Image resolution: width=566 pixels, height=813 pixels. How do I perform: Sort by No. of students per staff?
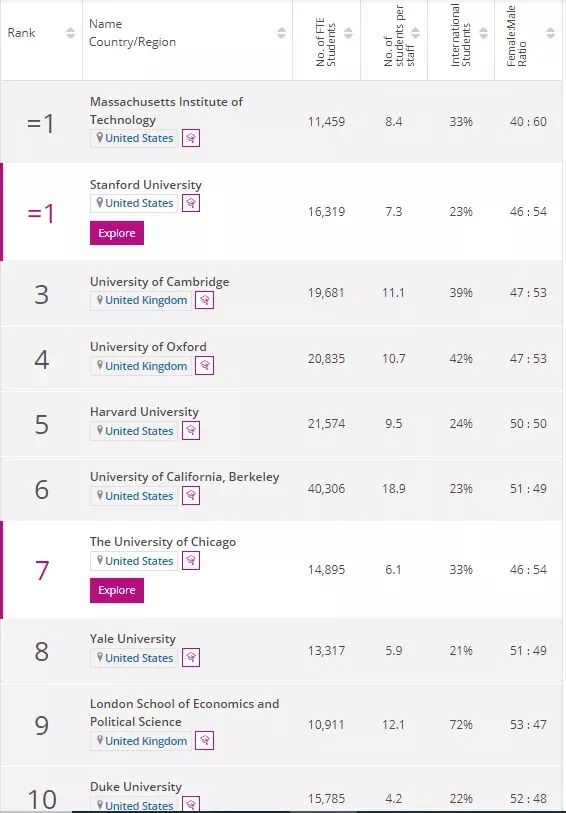pyautogui.click(x=416, y=33)
